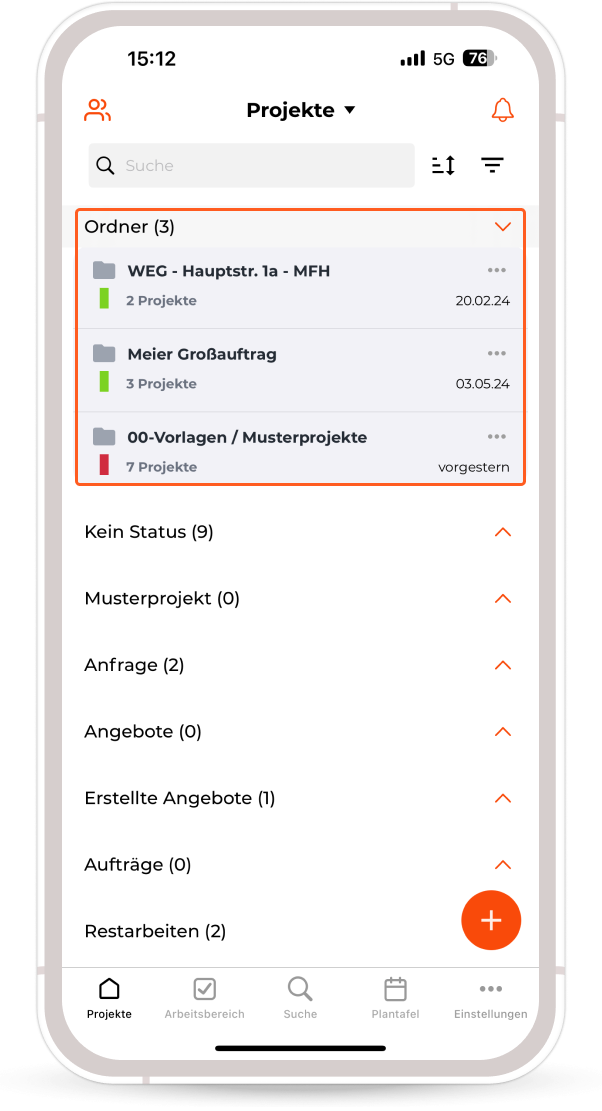Expand the Aufträge (0) section
Viewport: 602px width, 1111px height.
click(x=502, y=865)
